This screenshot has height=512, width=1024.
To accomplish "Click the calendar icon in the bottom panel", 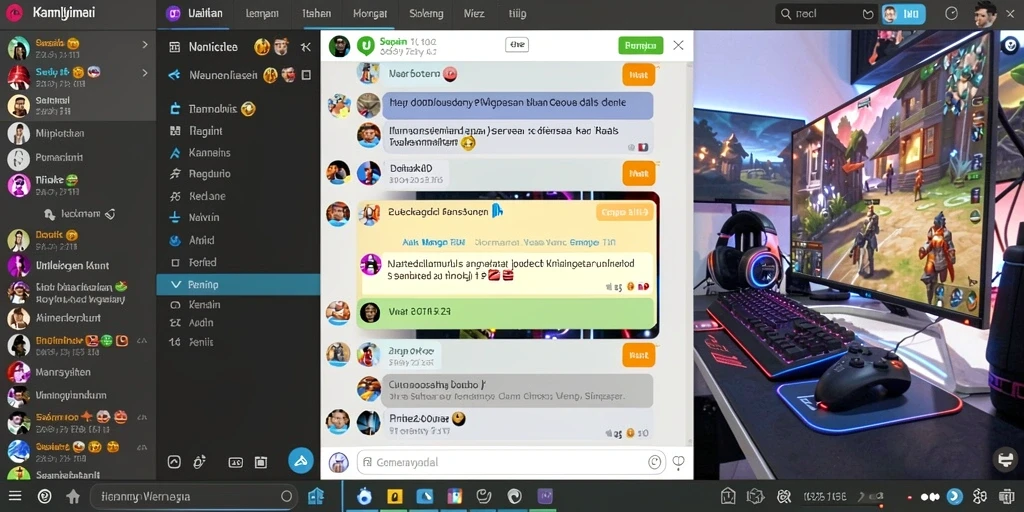I will 261,462.
